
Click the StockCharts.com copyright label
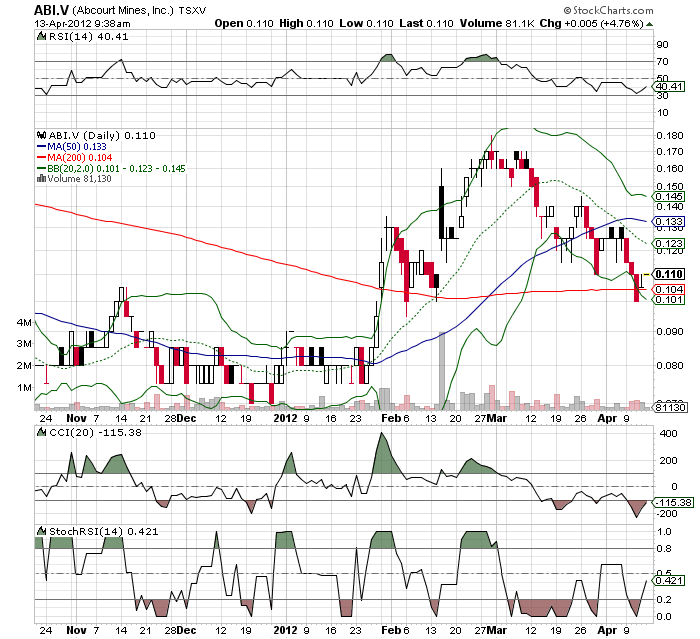click(608, 10)
